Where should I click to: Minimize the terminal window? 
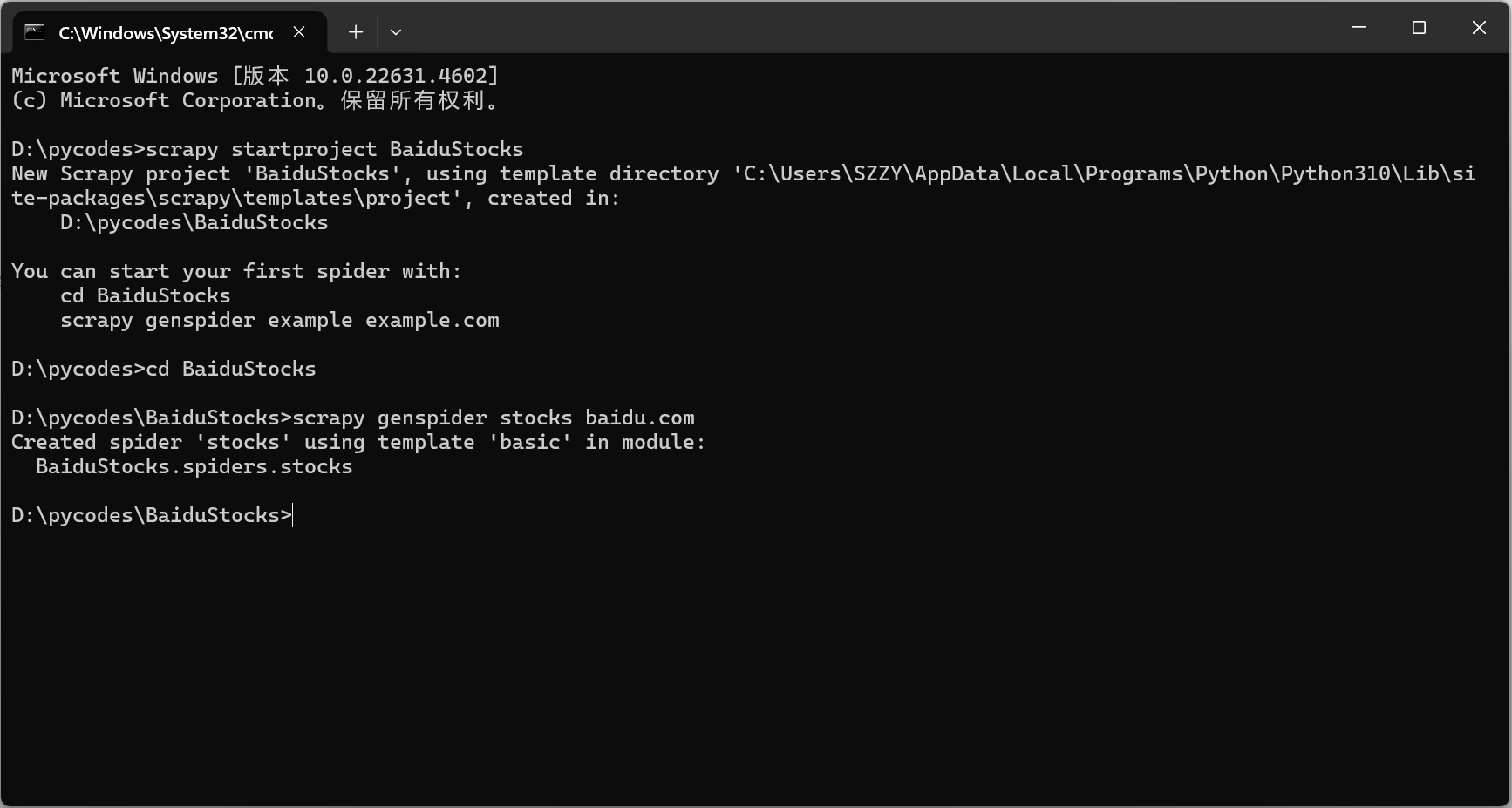coord(1359,28)
